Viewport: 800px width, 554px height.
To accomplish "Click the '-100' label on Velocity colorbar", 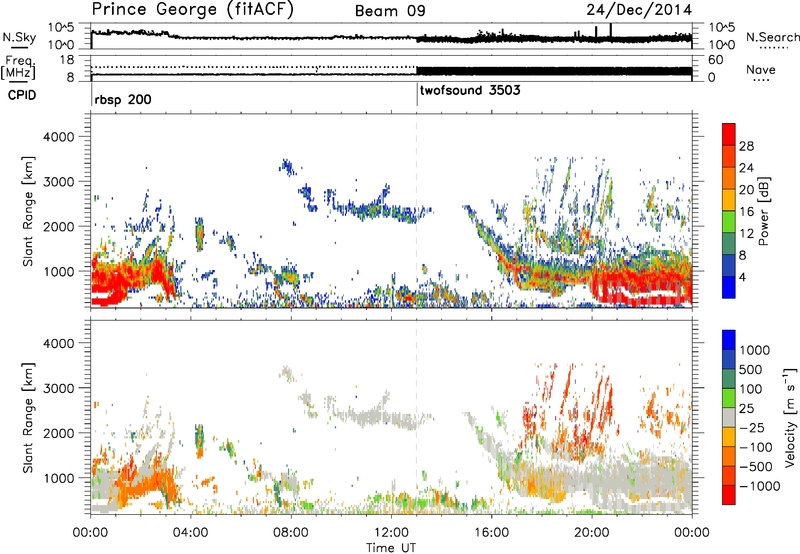I will tap(756, 447).
